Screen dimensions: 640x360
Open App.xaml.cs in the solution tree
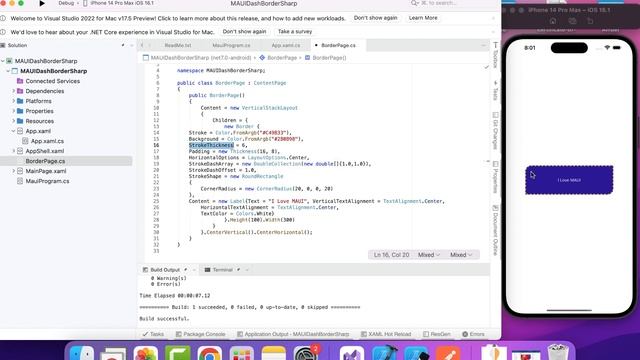click(47, 141)
